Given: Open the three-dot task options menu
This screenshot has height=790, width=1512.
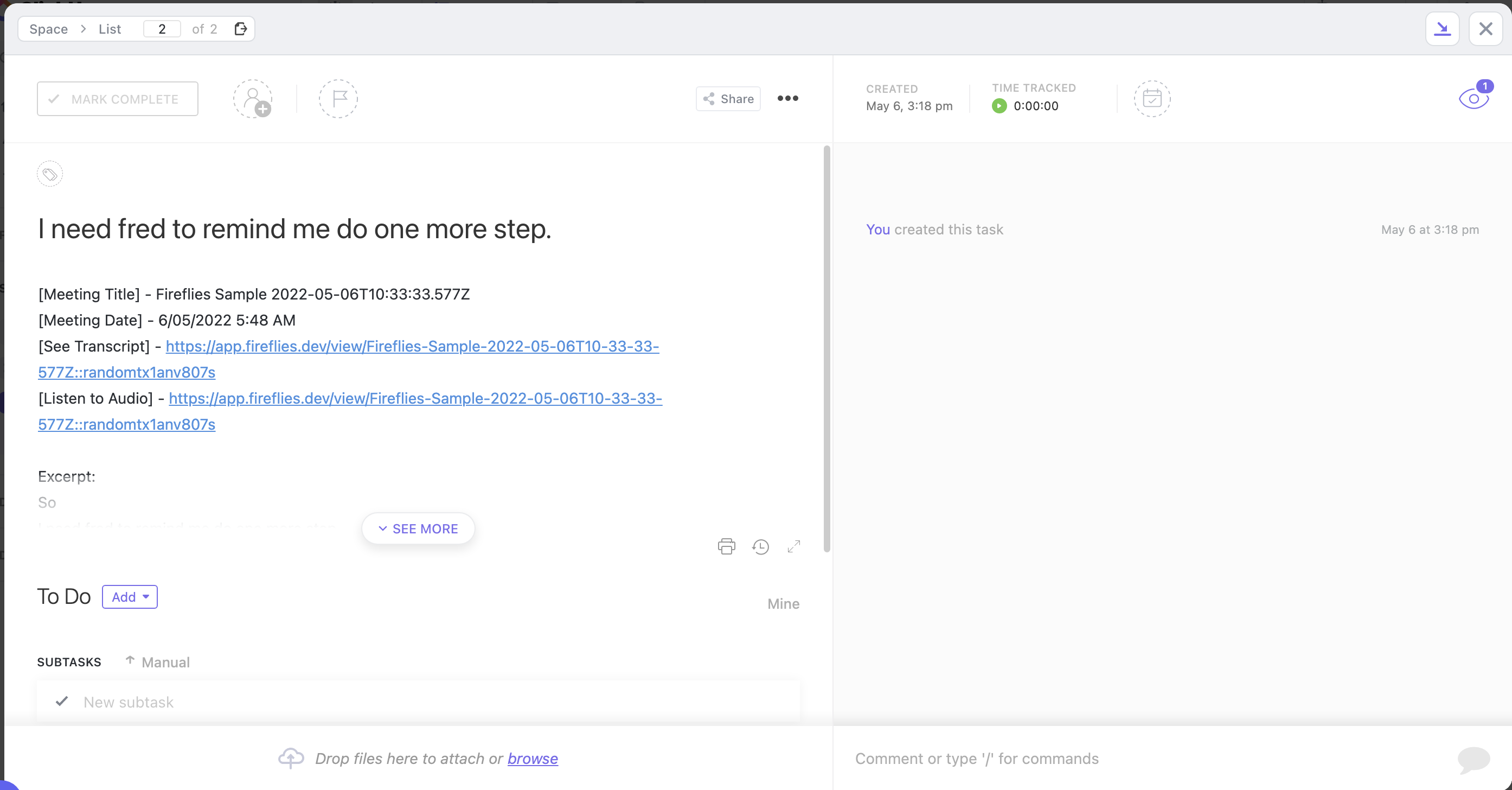Looking at the screenshot, I should point(787,98).
